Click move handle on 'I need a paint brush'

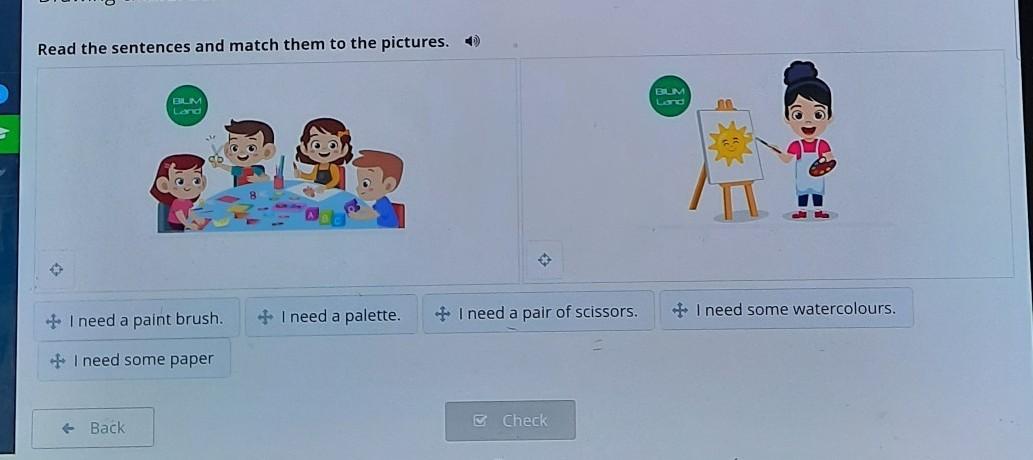pyautogui.click(x=54, y=322)
